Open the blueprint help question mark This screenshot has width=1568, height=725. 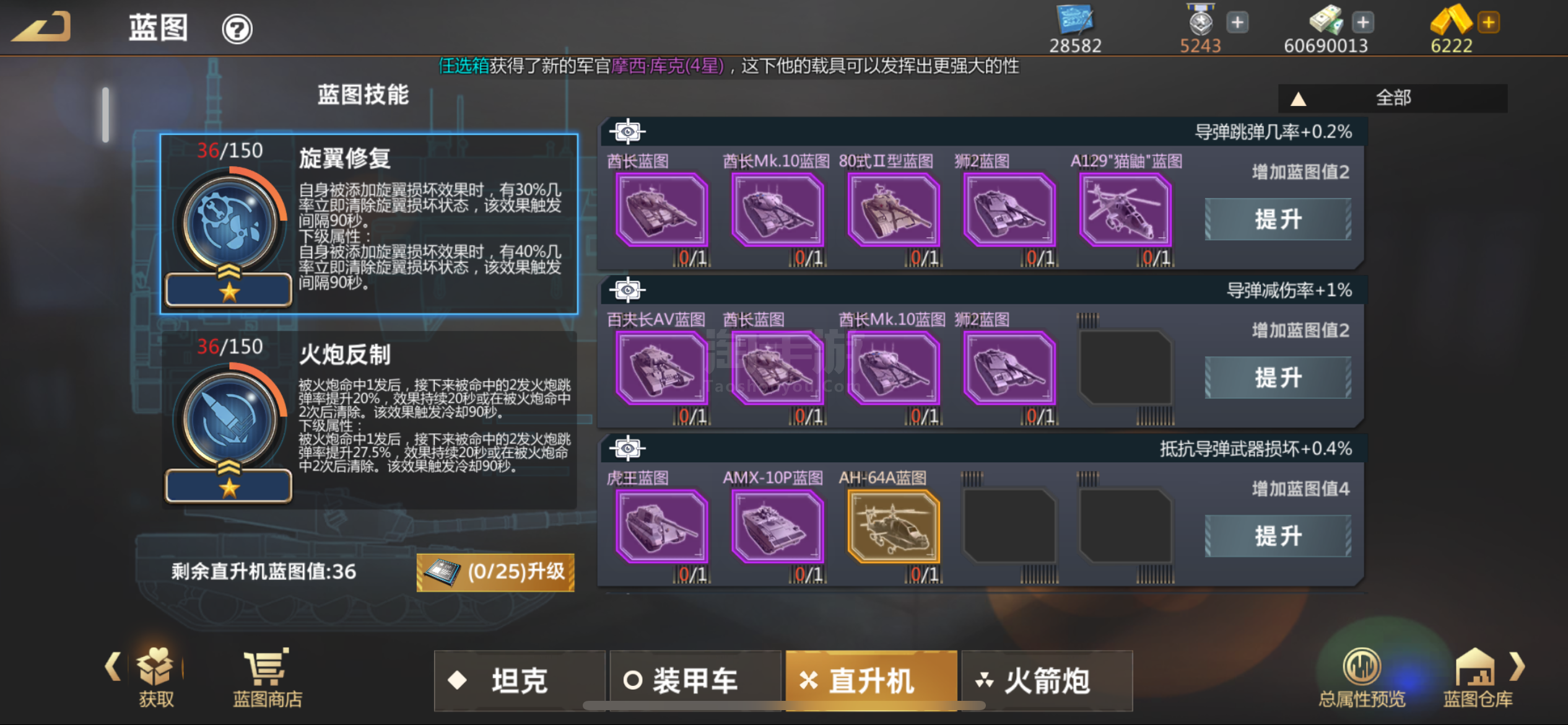237,29
